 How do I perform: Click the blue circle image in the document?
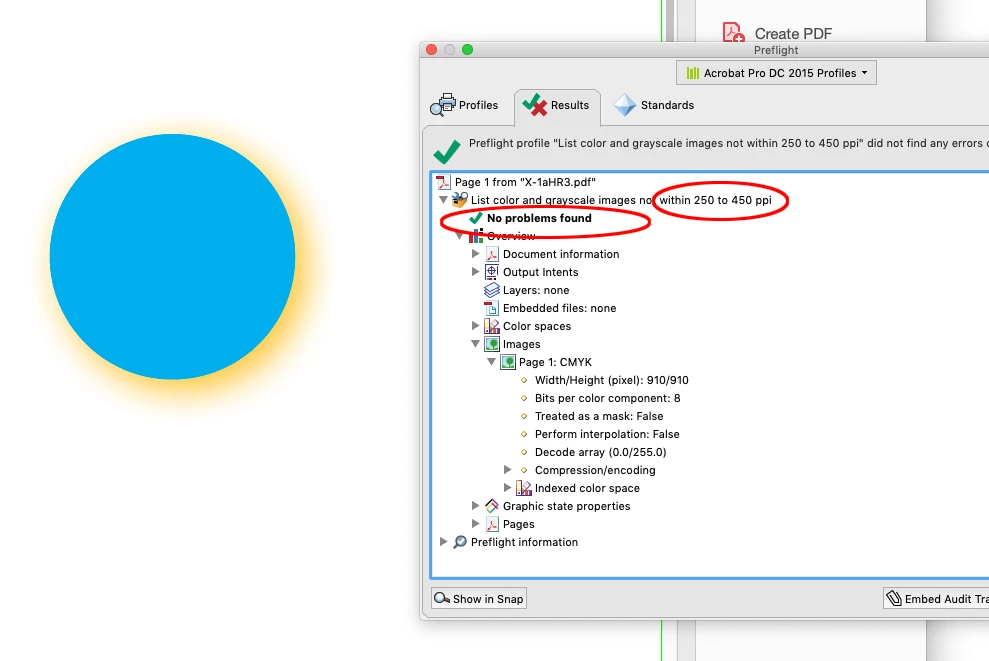click(x=172, y=256)
